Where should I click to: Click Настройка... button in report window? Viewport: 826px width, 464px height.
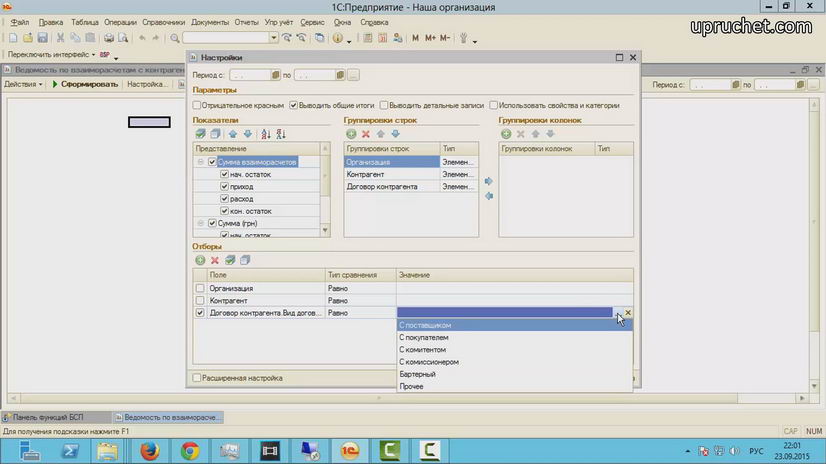(x=148, y=84)
